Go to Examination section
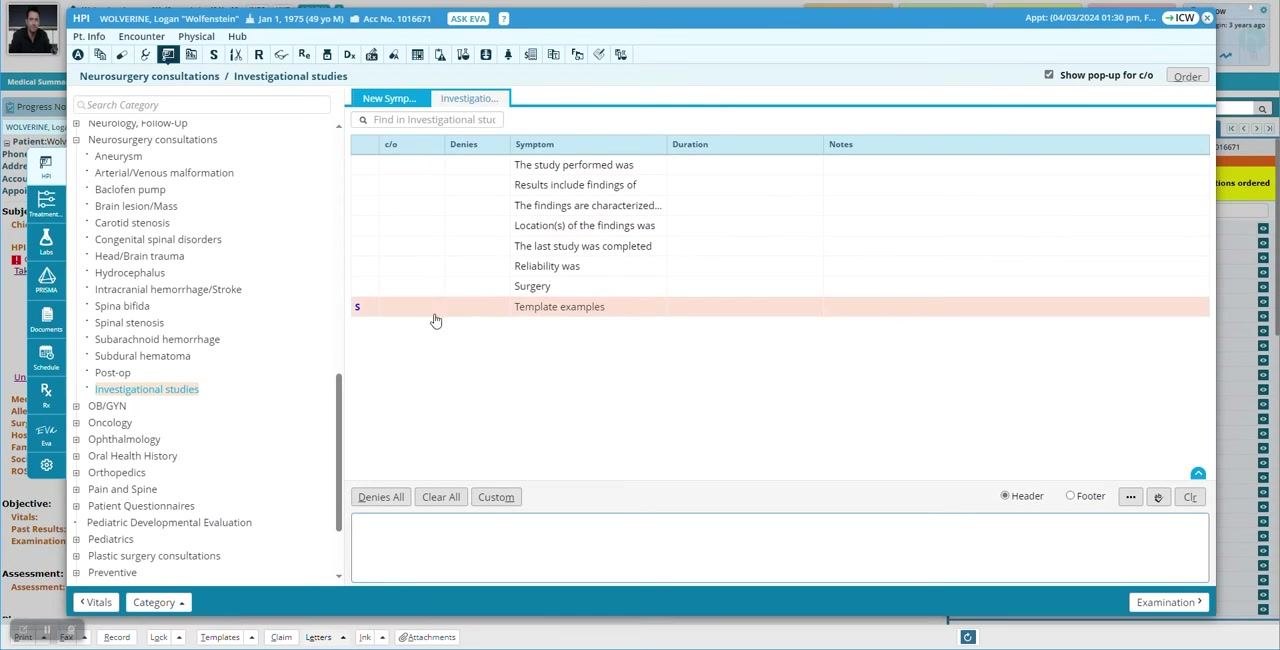This screenshot has width=1280, height=650. (1169, 602)
